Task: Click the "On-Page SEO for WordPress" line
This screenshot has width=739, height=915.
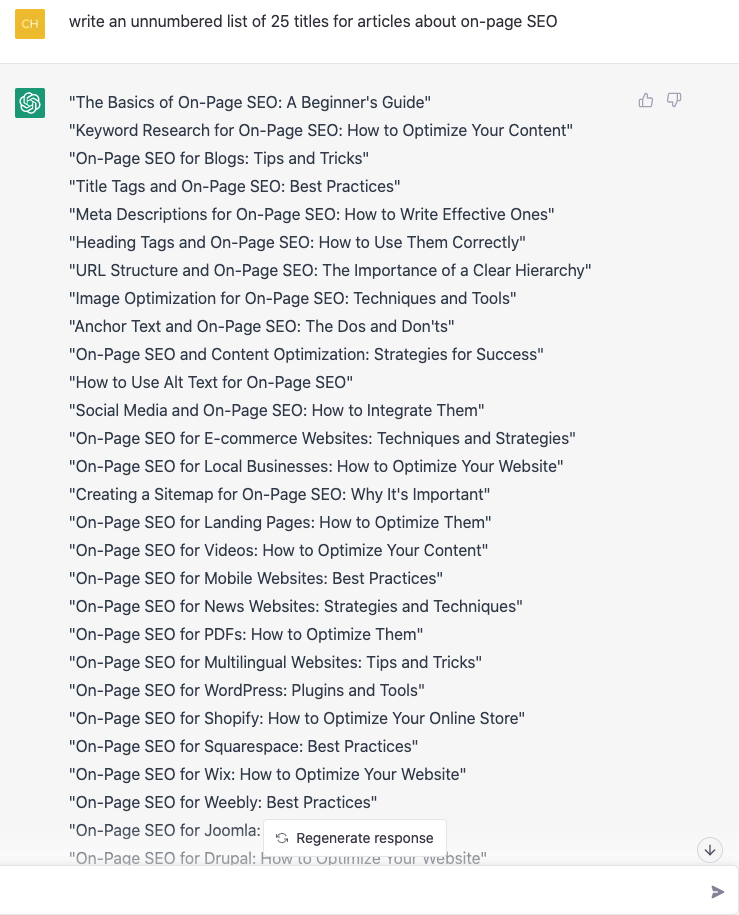Action: [246, 690]
